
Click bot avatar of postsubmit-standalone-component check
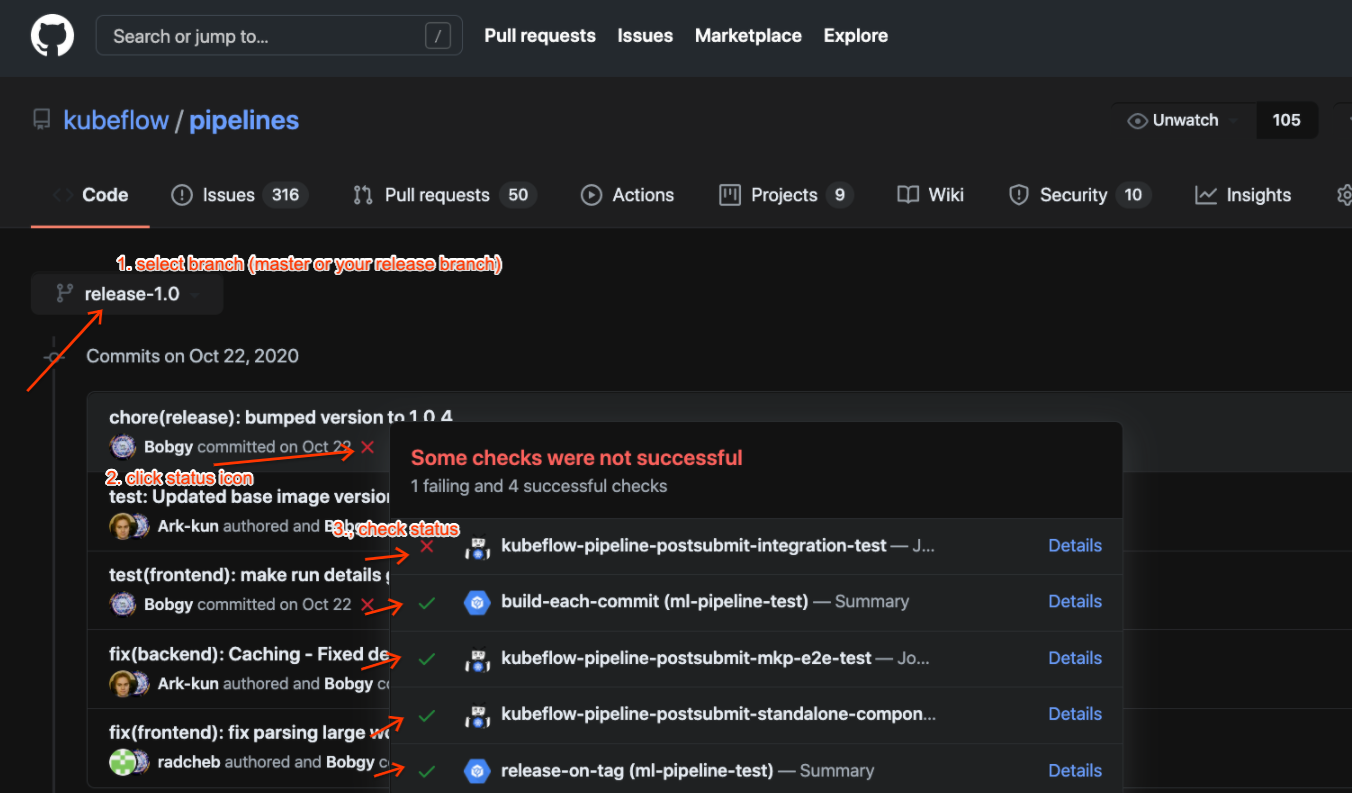[x=477, y=715]
